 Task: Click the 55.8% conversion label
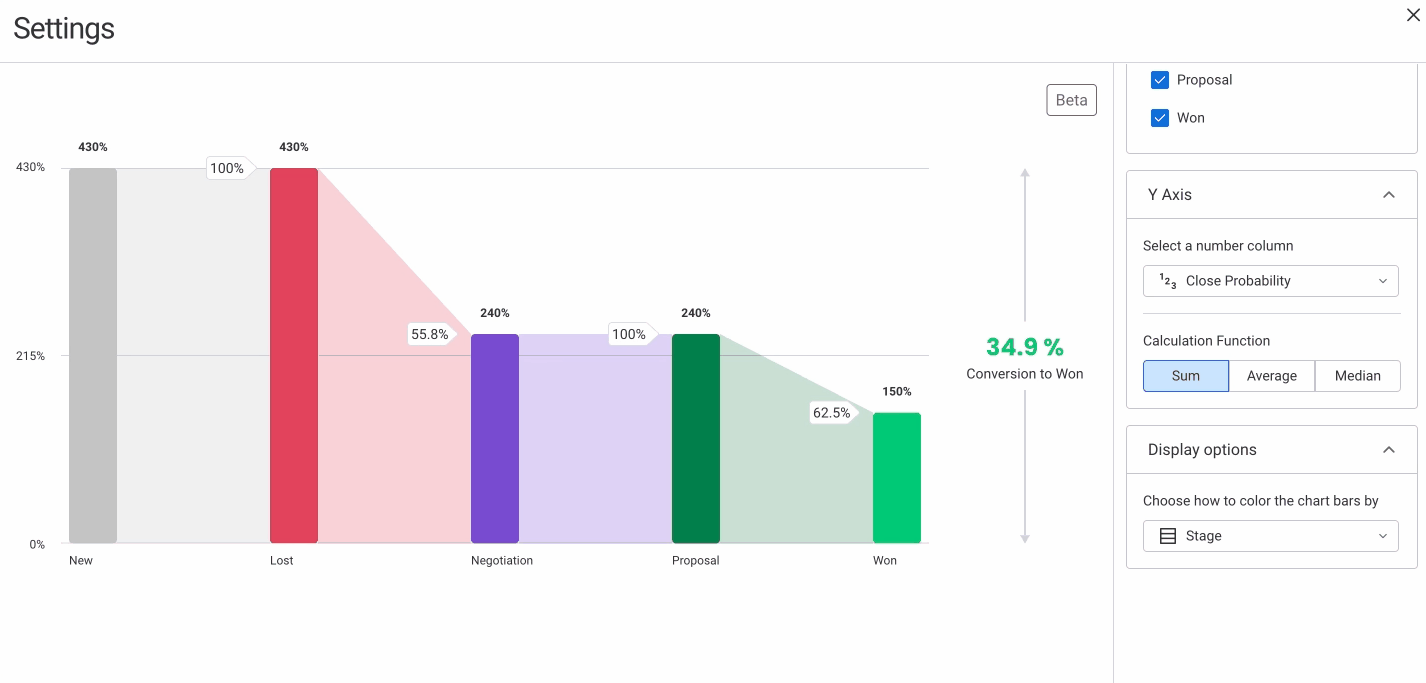pos(430,334)
